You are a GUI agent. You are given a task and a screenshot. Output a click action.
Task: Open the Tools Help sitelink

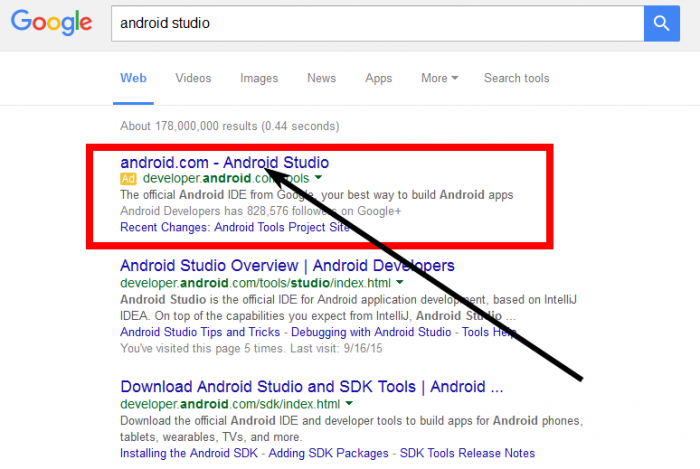(x=489, y=332)
